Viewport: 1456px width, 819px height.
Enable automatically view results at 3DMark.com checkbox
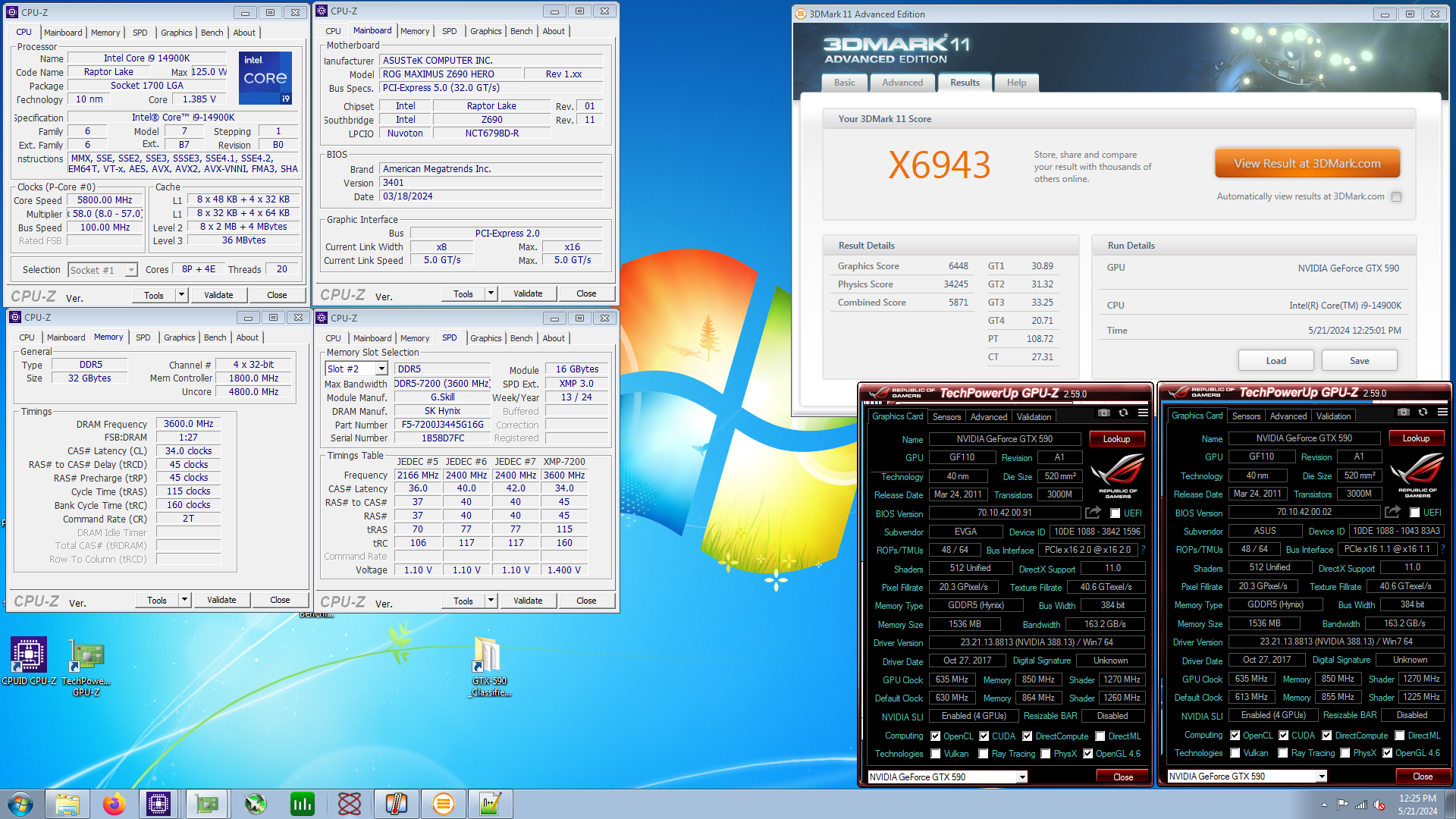click(1396, 196)
